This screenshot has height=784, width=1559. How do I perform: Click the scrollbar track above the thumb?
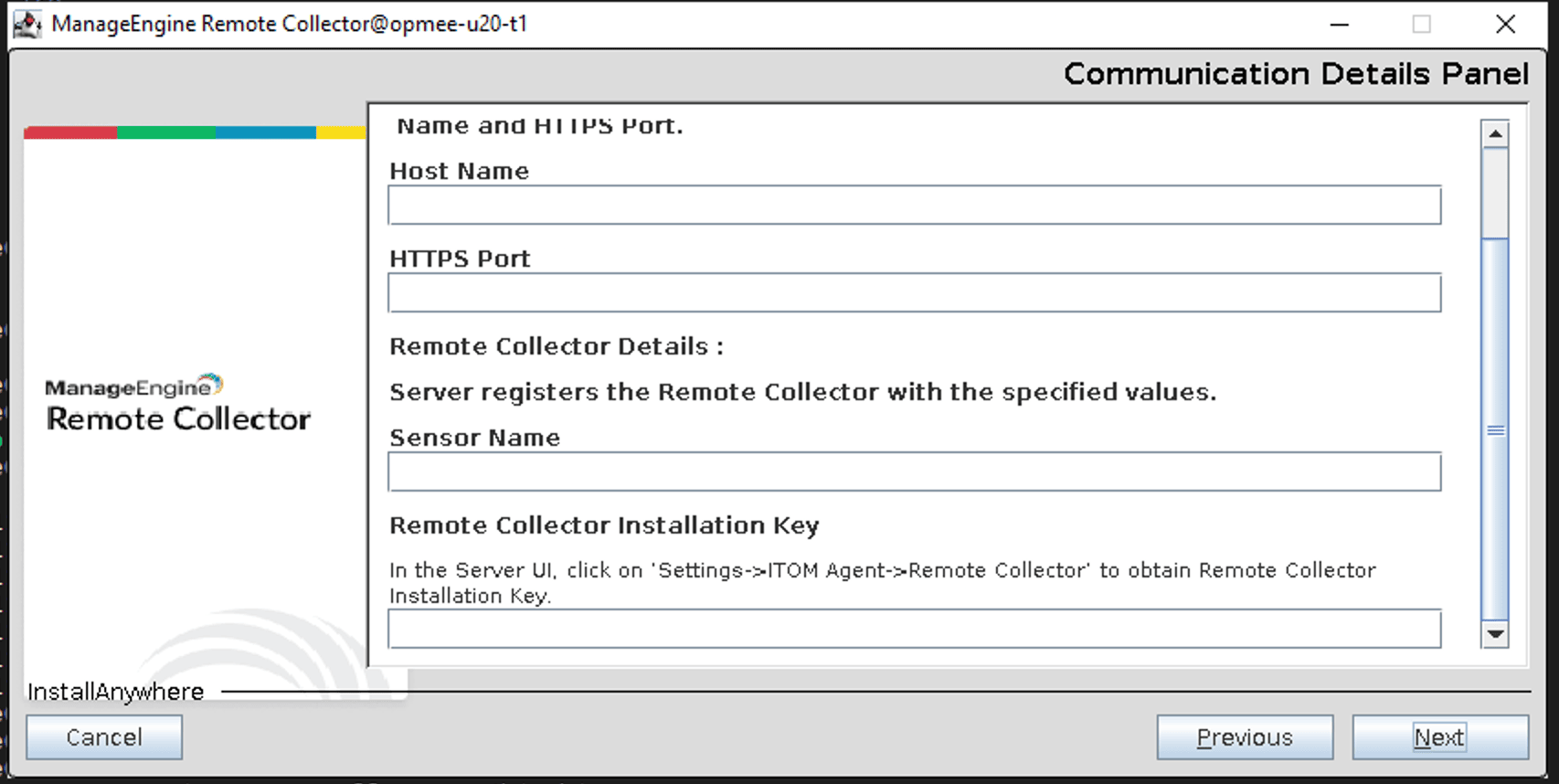[x=1495, y=192]
